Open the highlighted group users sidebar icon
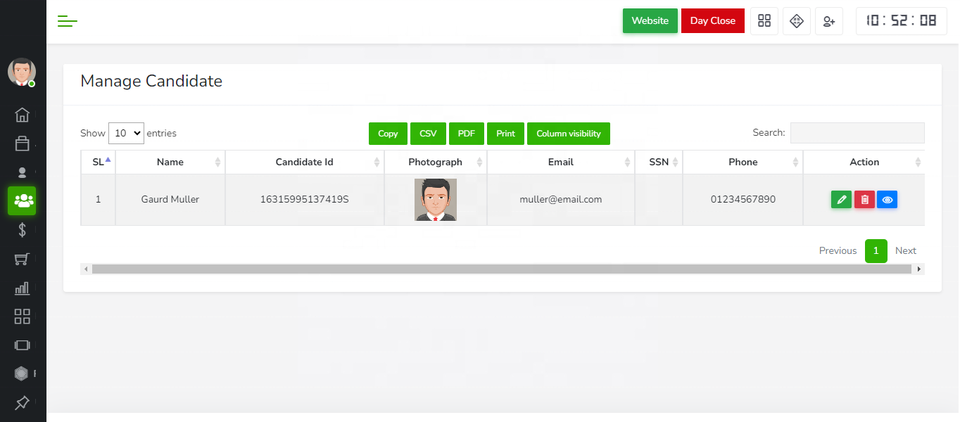The image size is (960, 422). tap(22, 200)
